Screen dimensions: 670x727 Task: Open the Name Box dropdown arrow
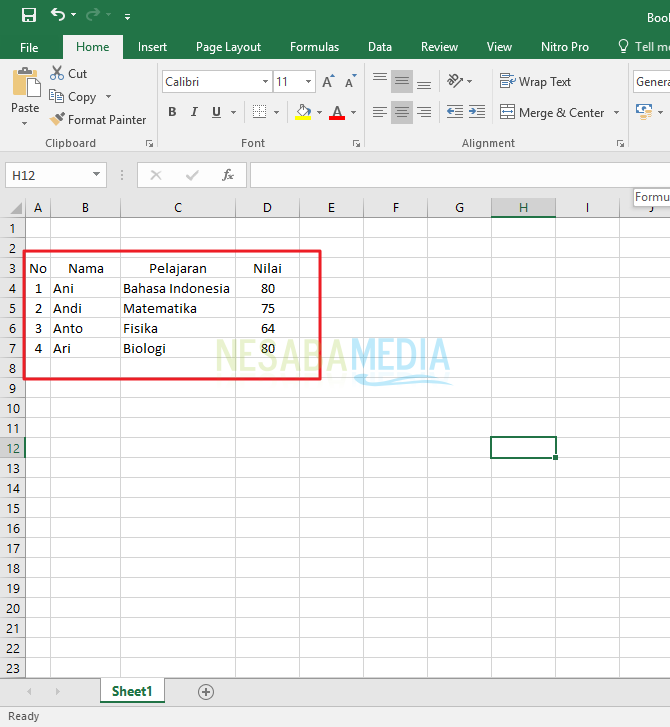point(97,175)
